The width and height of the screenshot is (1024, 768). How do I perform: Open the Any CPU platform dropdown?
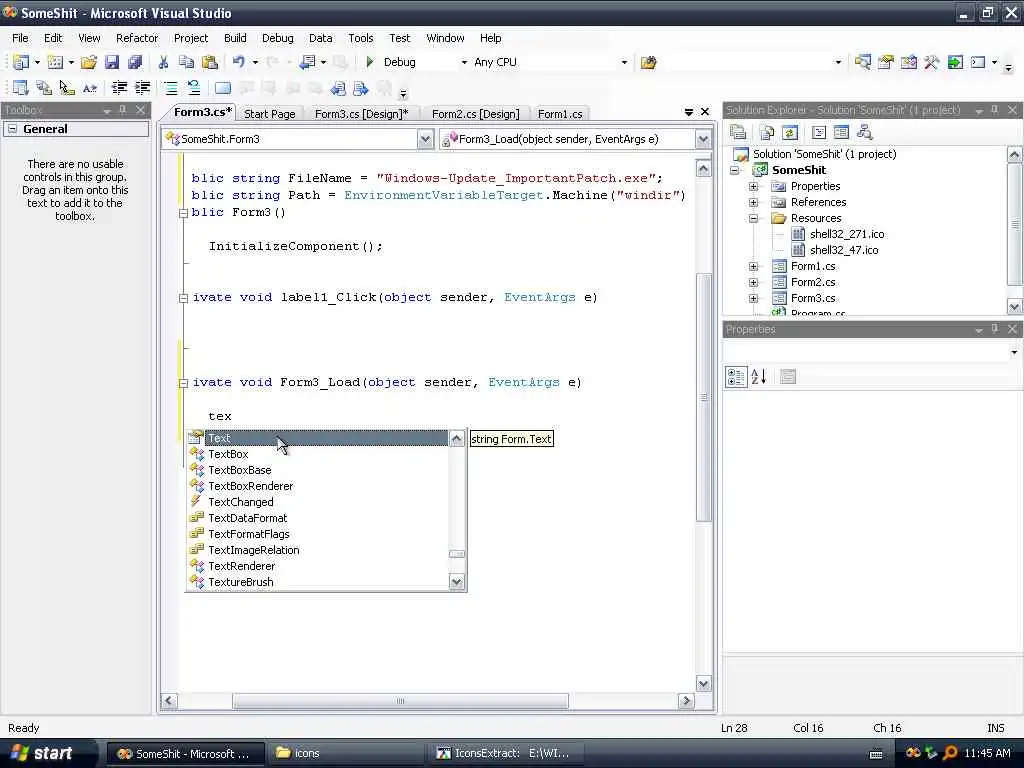(x=624, y=62)
